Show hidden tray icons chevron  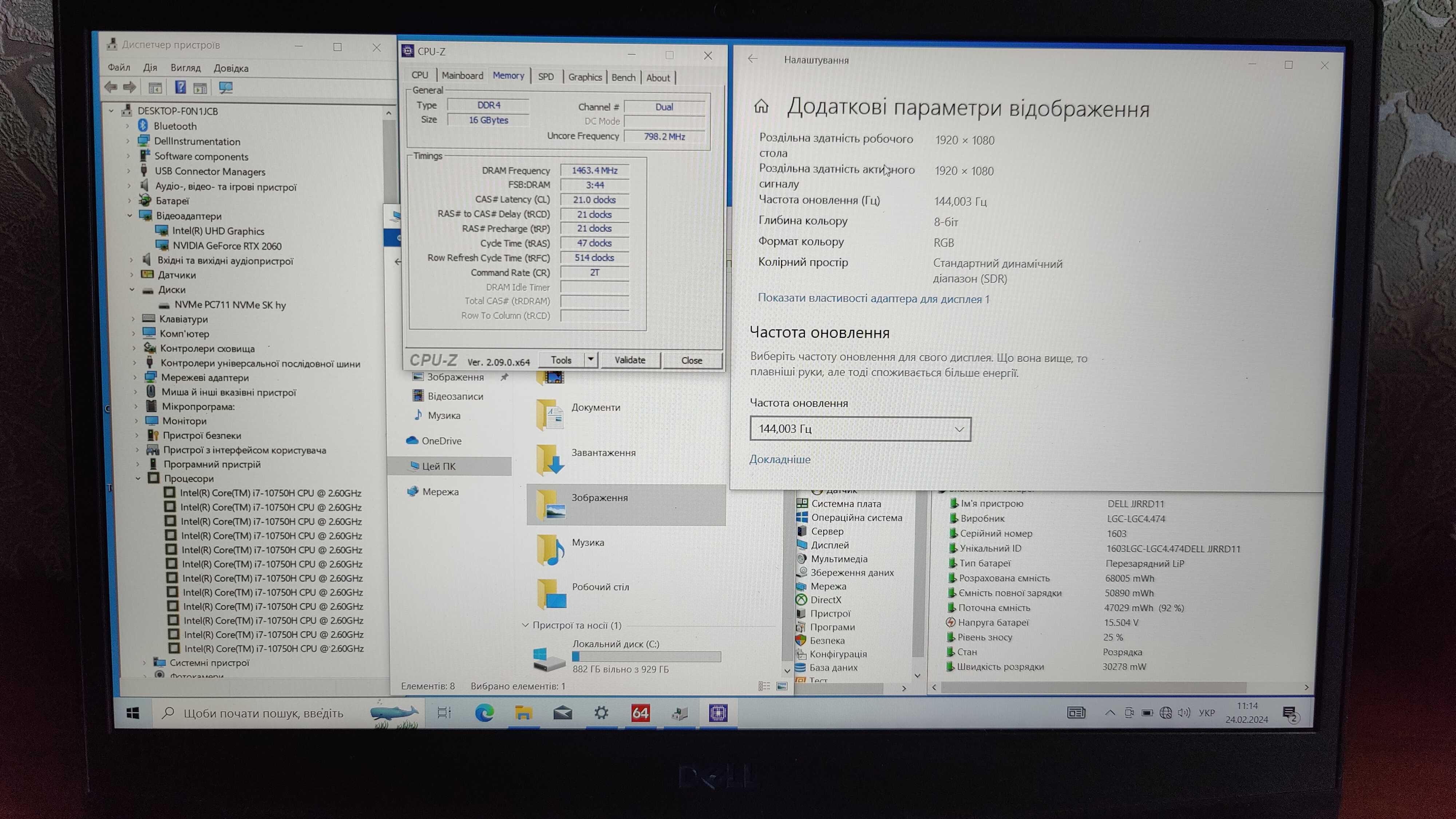[1109, 713]
